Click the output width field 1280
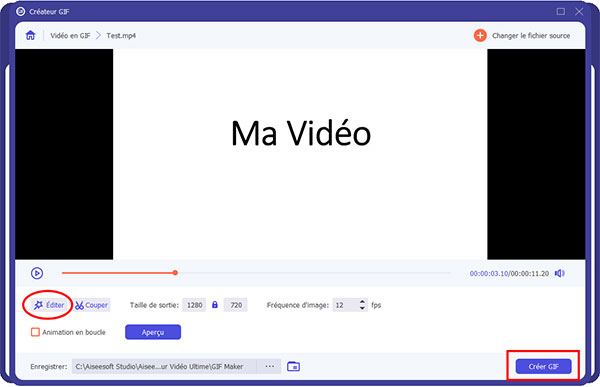This screenshot has width=600, height=387. pos(194,305)
